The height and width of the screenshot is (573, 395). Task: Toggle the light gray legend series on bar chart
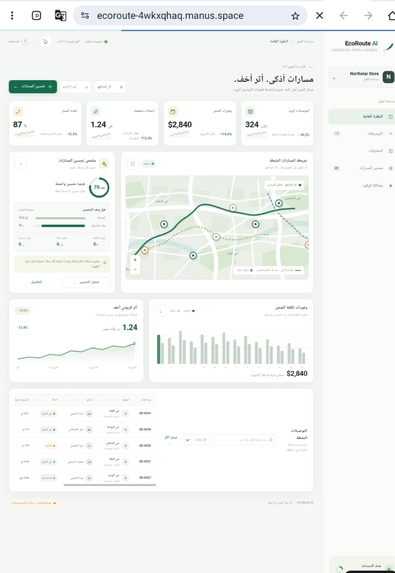(x=175, y=311)
